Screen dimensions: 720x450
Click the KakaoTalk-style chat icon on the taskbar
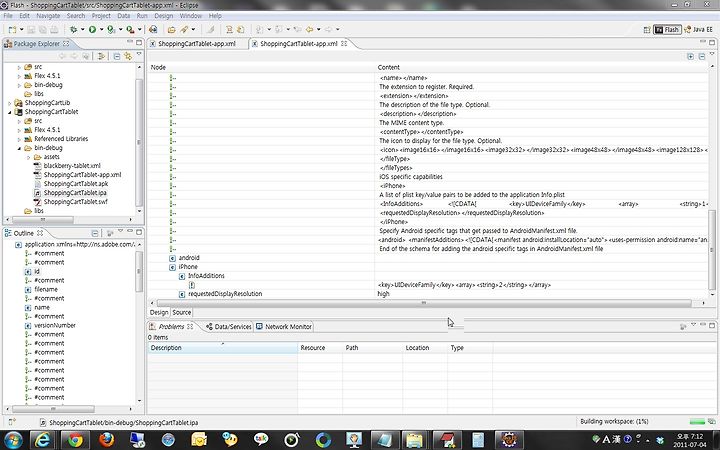pyautogui.click(x=261, y=440)
